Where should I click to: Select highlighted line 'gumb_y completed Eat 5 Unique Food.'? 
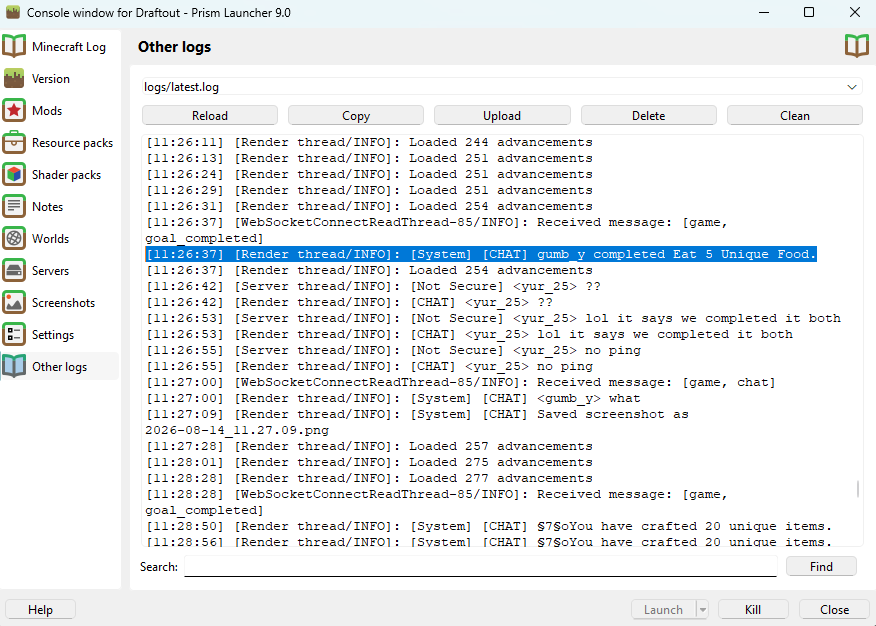(x=480, y=254)
